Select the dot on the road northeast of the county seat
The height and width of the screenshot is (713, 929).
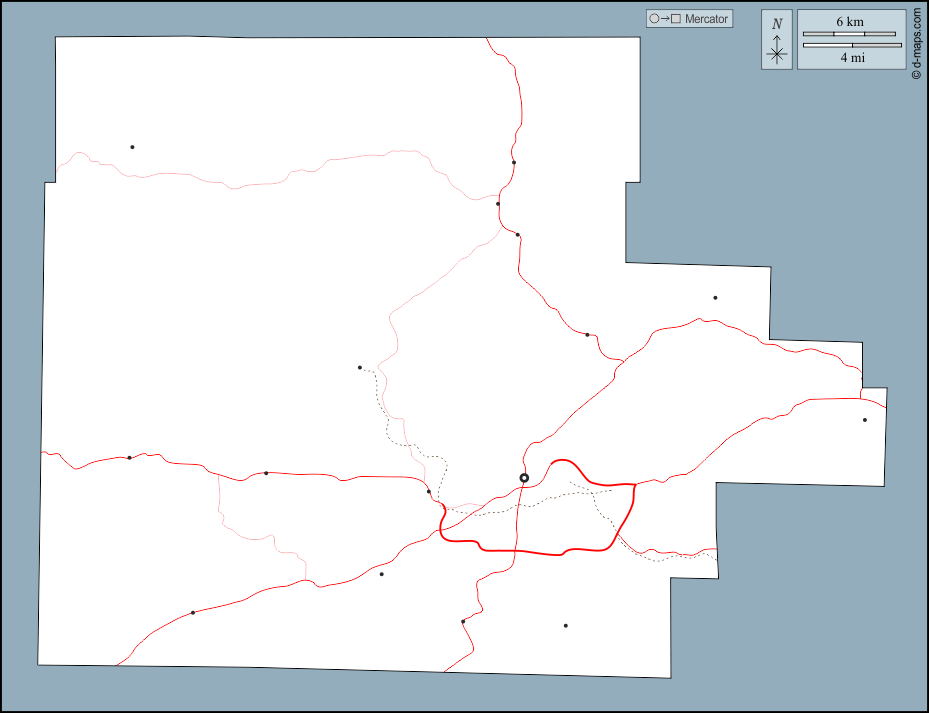click(587, 335)
